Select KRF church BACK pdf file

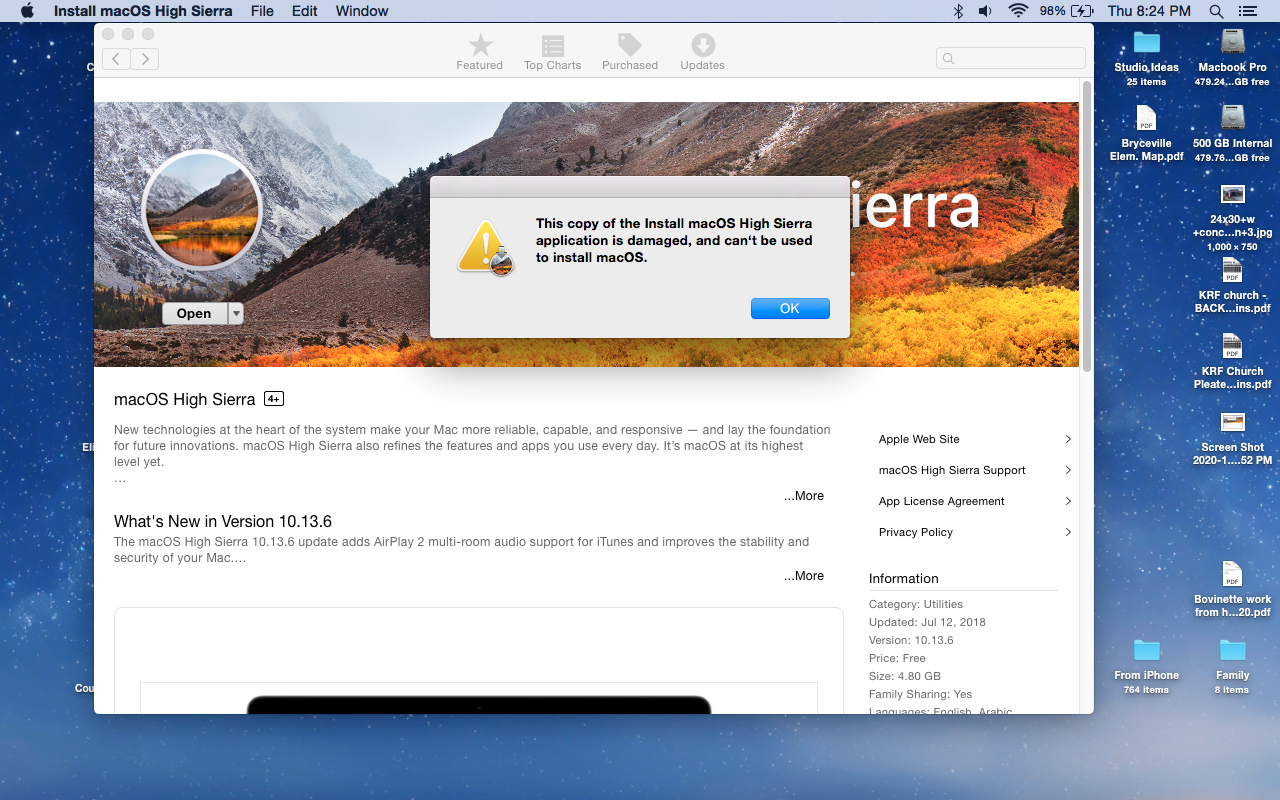(1233, 286)
